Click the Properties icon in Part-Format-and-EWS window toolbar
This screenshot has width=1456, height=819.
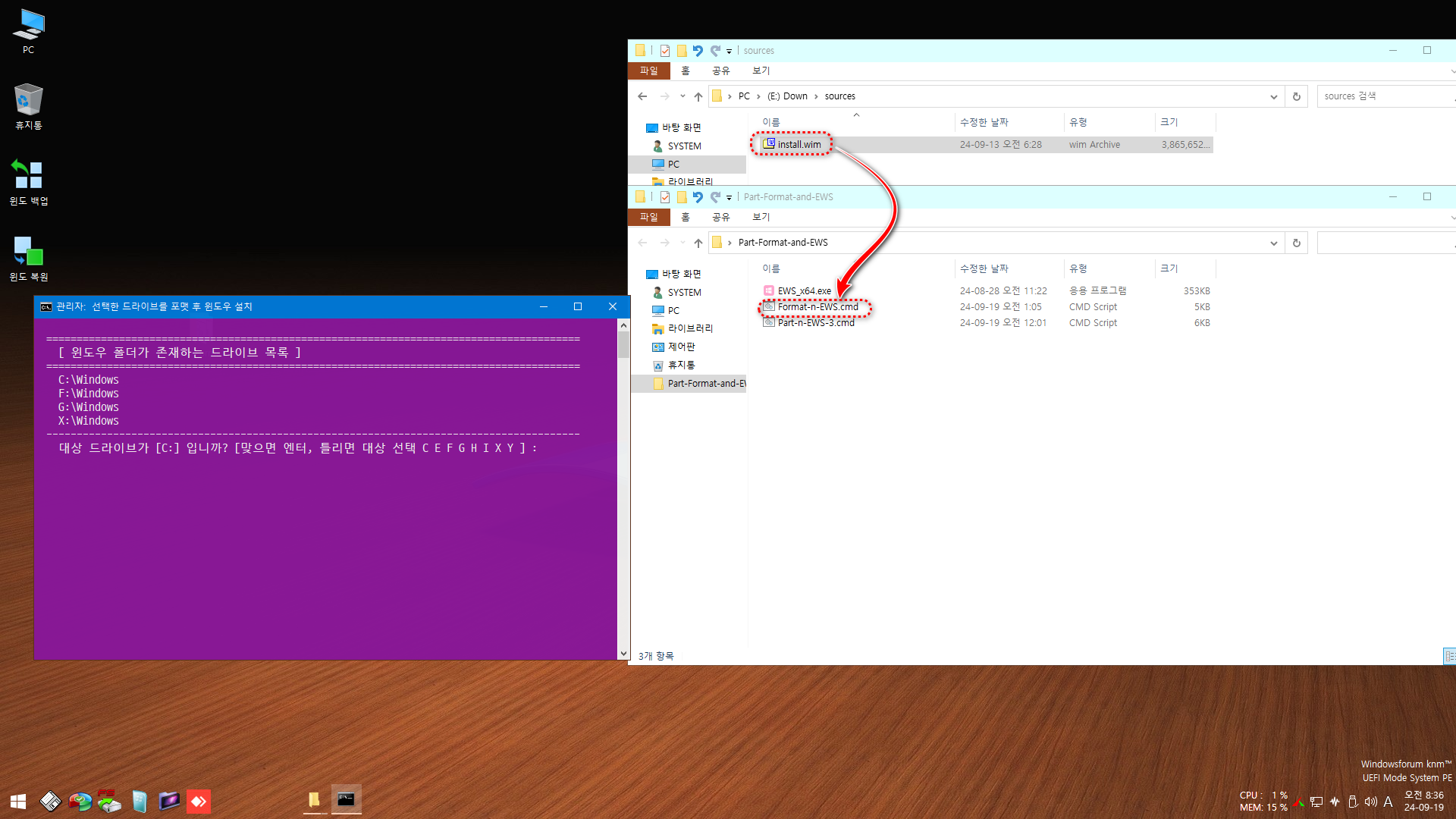pyautogui.click(x=665, y=197)
